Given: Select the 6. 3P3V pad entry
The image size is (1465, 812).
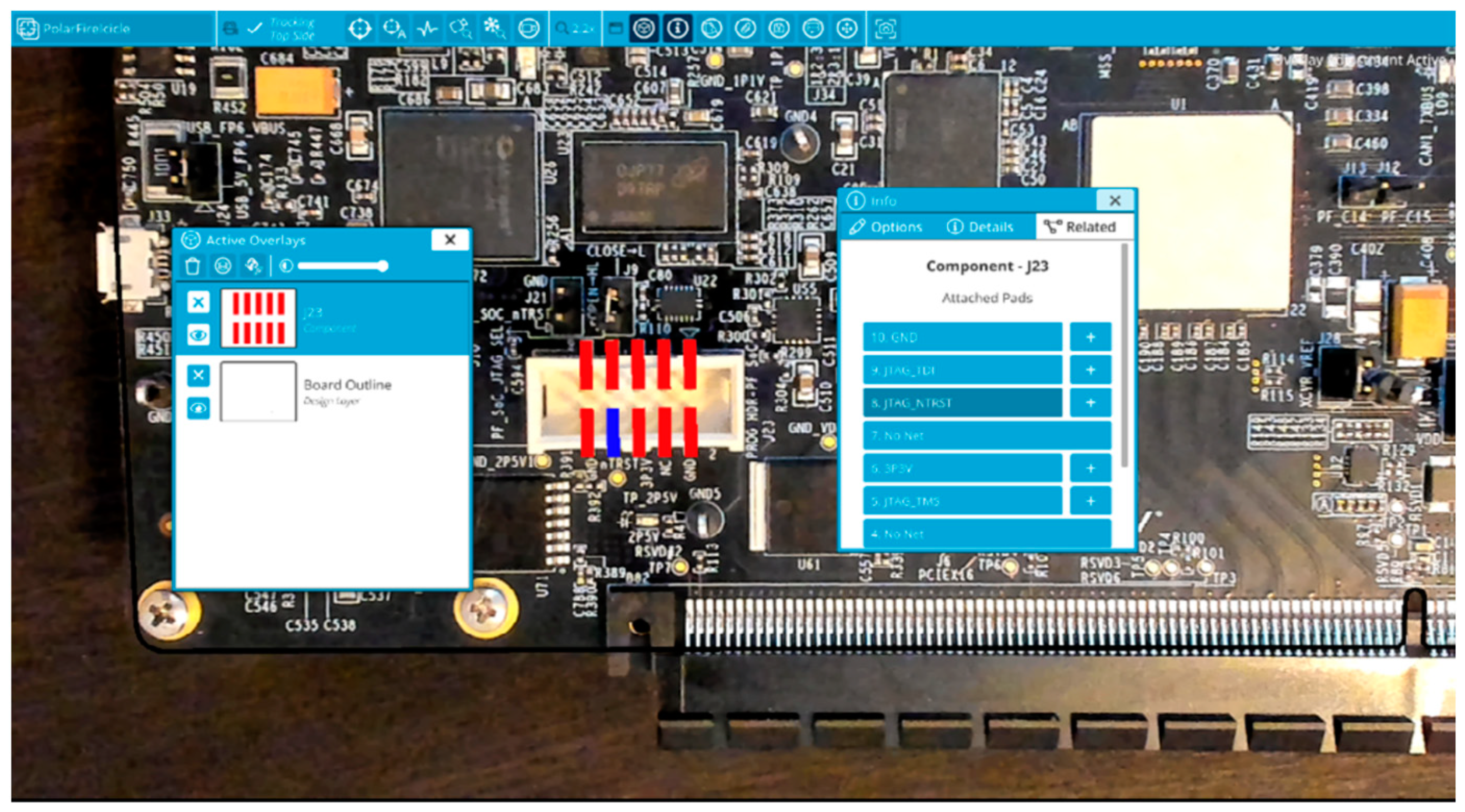Looking at the screenshot, I should click(962, 468).
